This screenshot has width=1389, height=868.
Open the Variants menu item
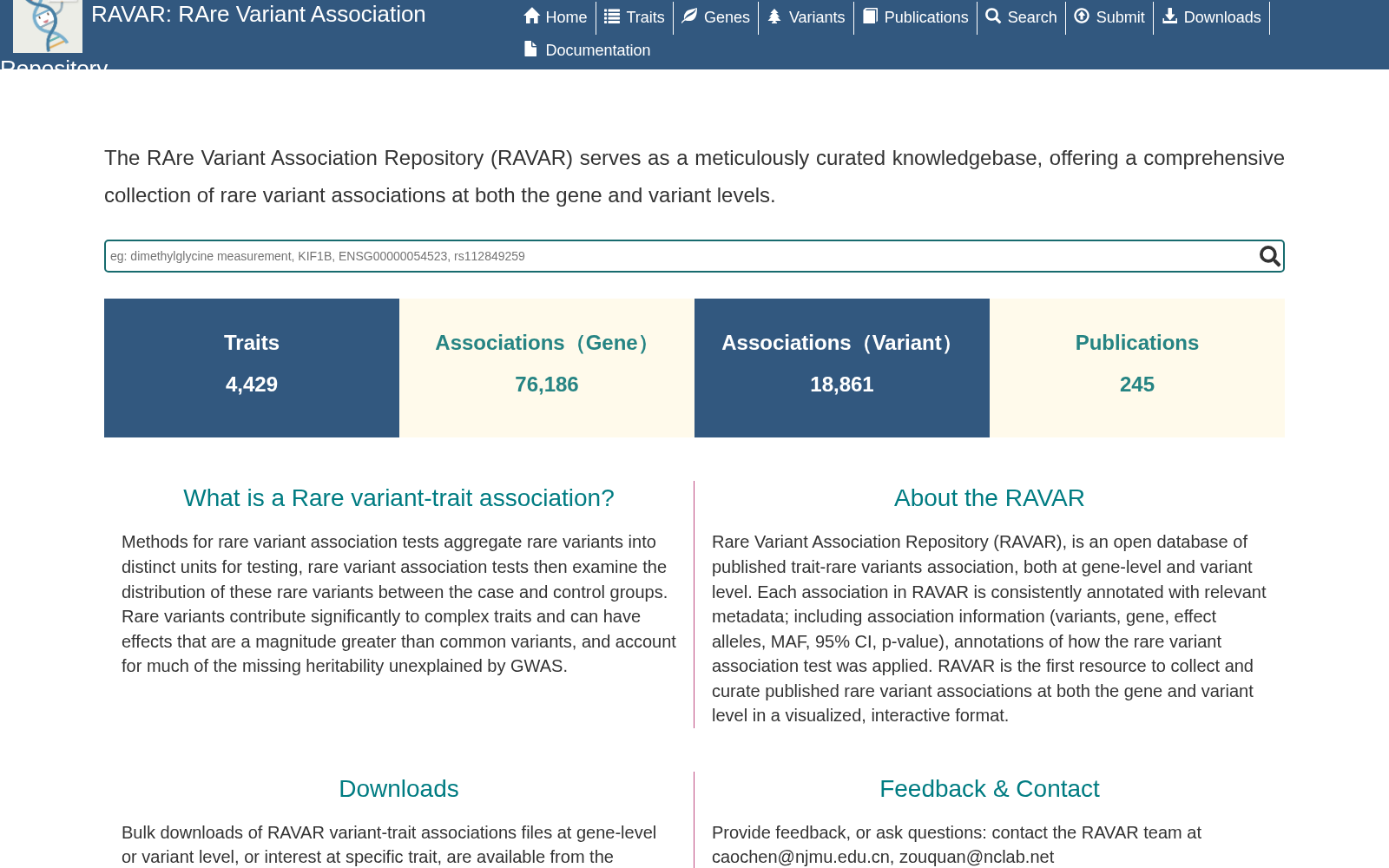(806, 17)
